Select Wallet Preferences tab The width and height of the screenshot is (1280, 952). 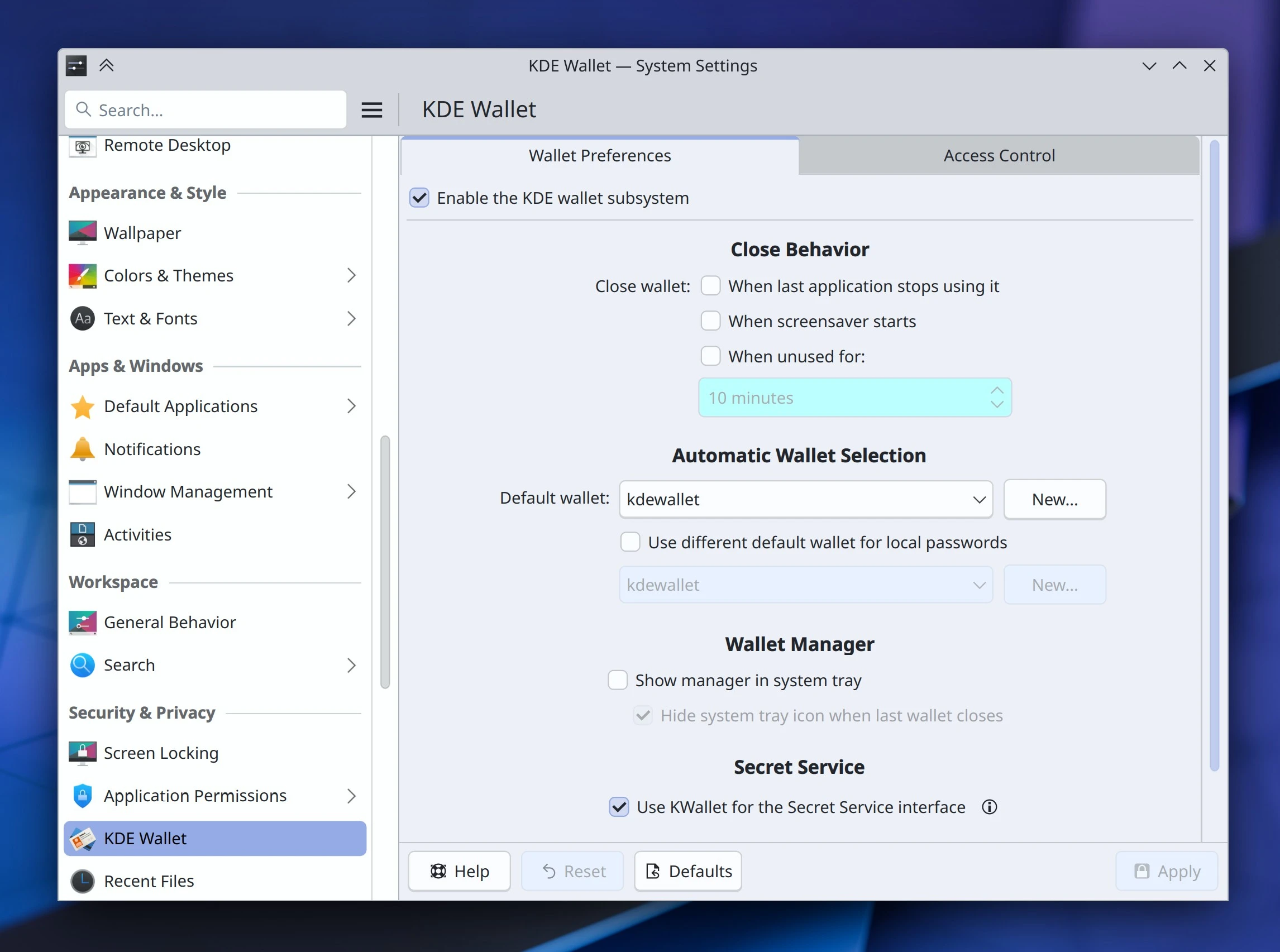pyautogui.click(x=599, y=155)
